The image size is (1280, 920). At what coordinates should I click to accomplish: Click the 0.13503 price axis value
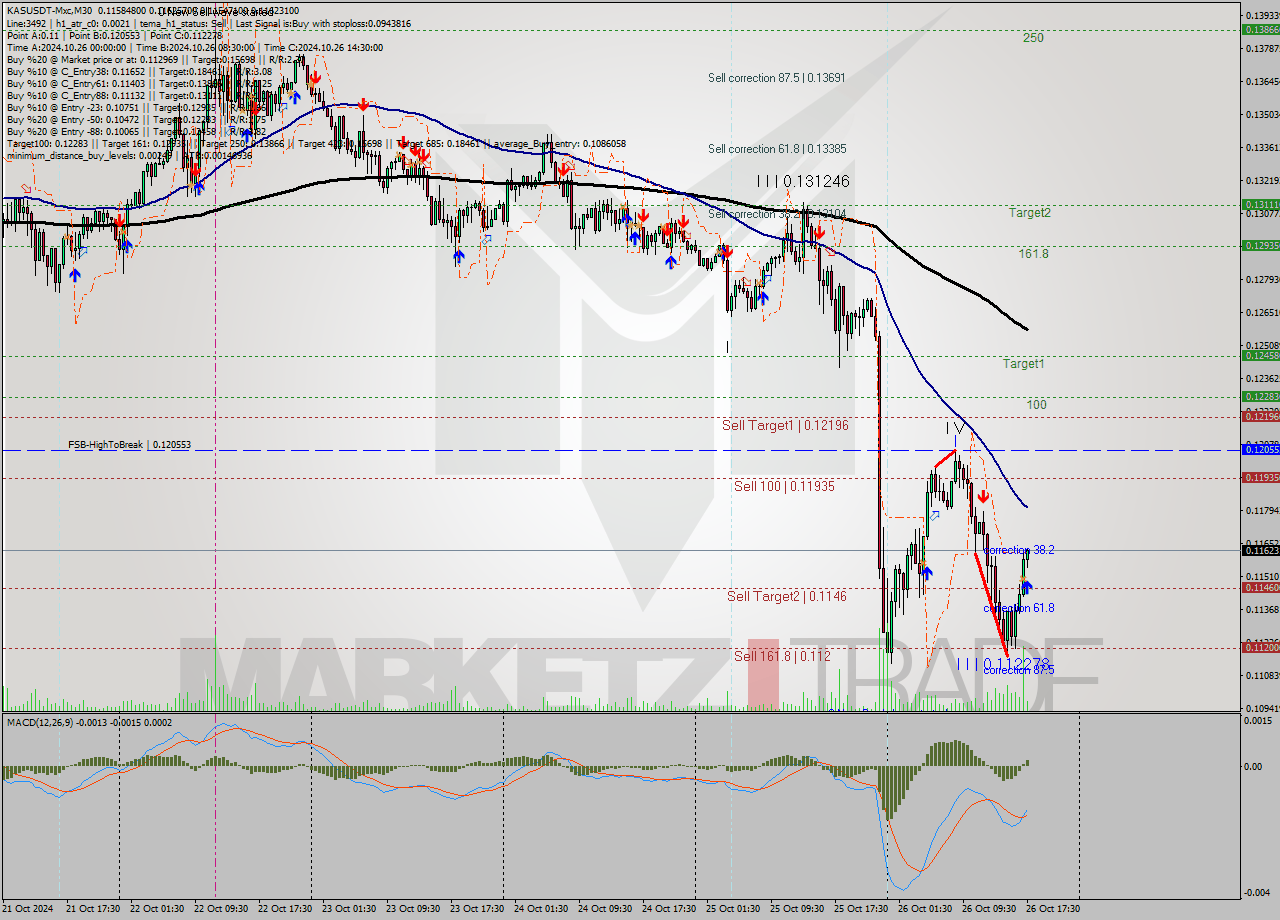pos(1262,114)
